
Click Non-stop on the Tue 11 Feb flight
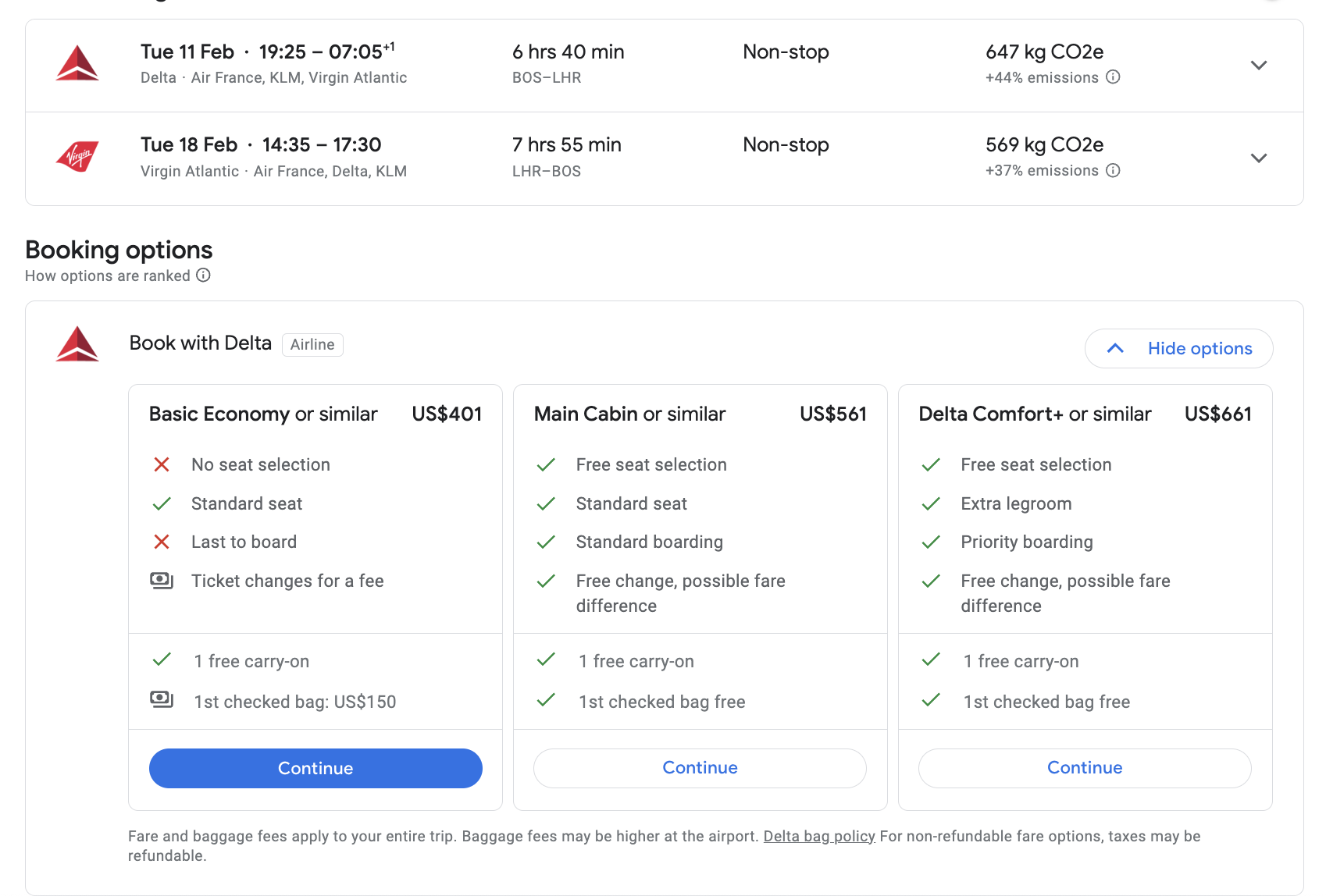786,52
